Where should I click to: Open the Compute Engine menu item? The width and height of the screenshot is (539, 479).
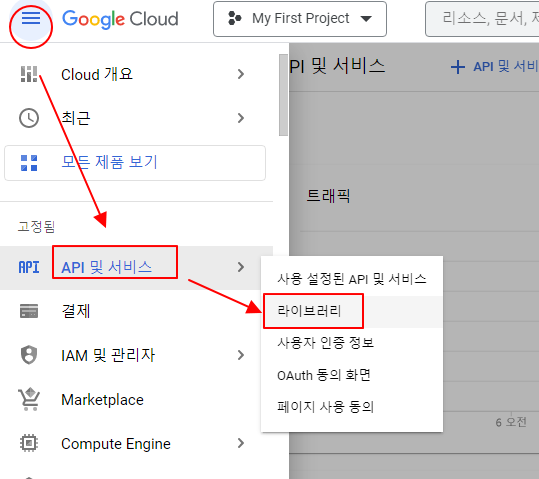[x=136, y=444]
